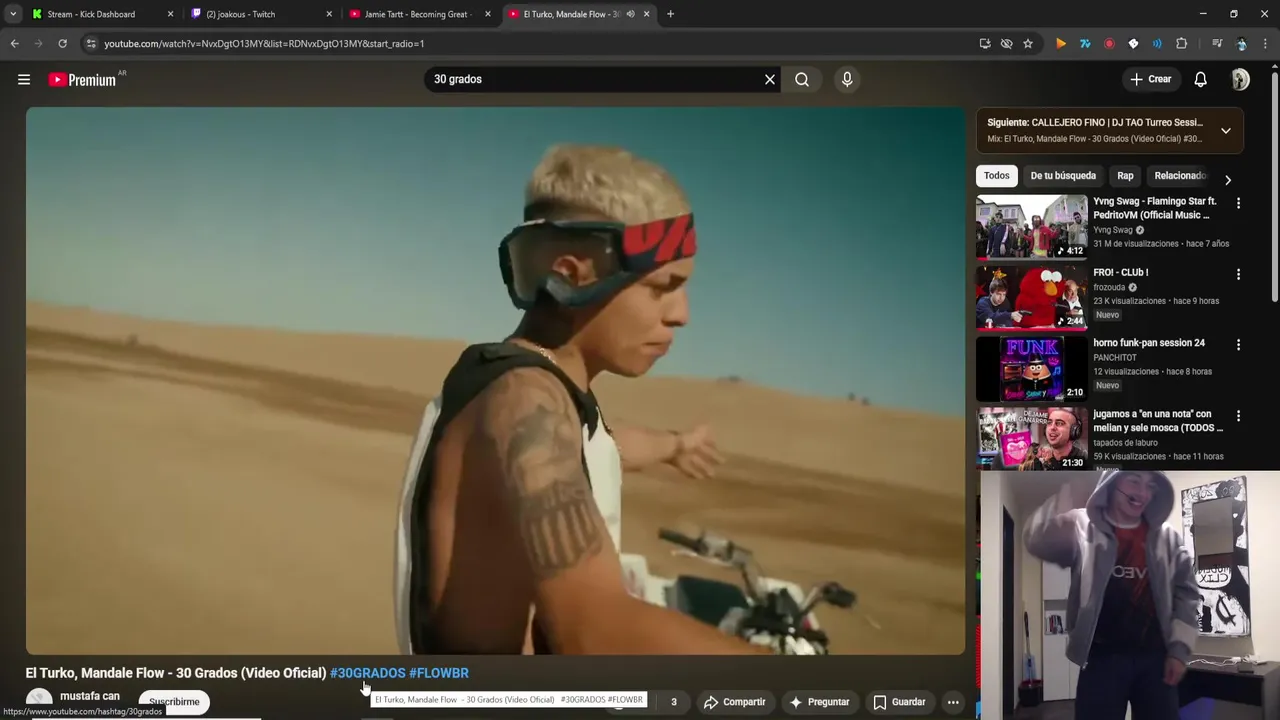This screenshot has height=720, width=1280.
Task: Open the Flamingo Star video thumbnail
Action: [1031, 227]
